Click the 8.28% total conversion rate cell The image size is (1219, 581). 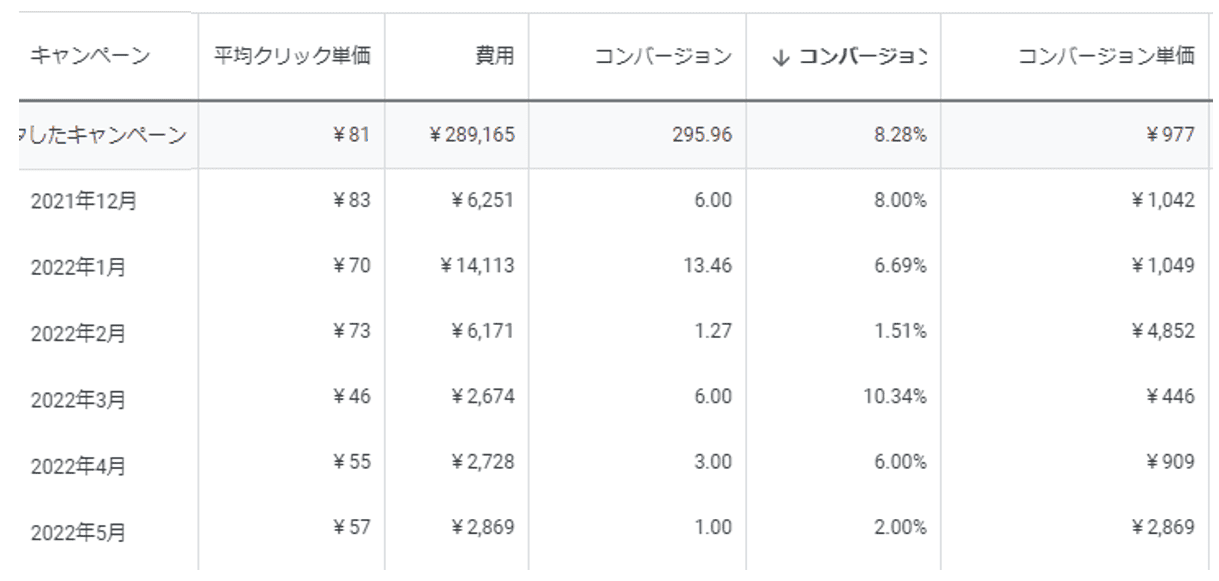coord(903,134)
